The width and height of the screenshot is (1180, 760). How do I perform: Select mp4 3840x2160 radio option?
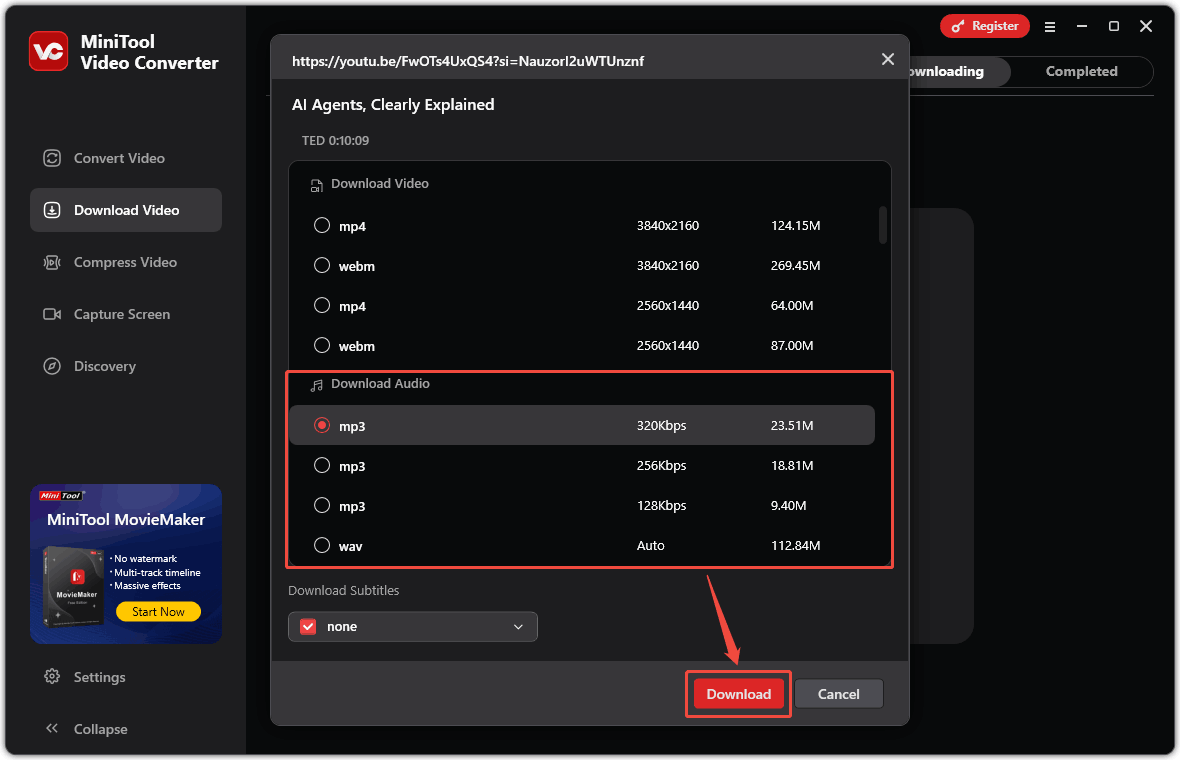[x=322, y=225]
